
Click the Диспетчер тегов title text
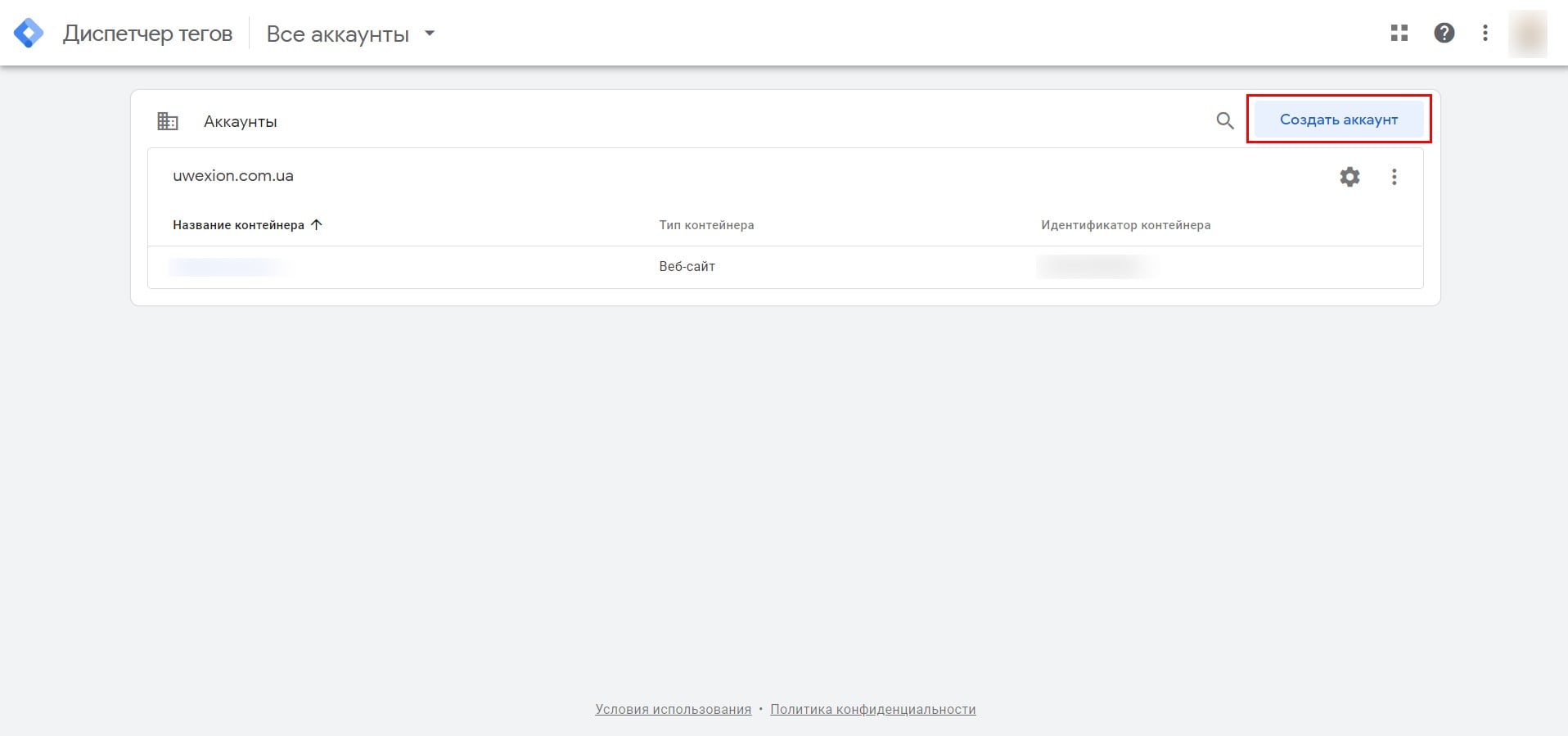click(x=147, y=34)
